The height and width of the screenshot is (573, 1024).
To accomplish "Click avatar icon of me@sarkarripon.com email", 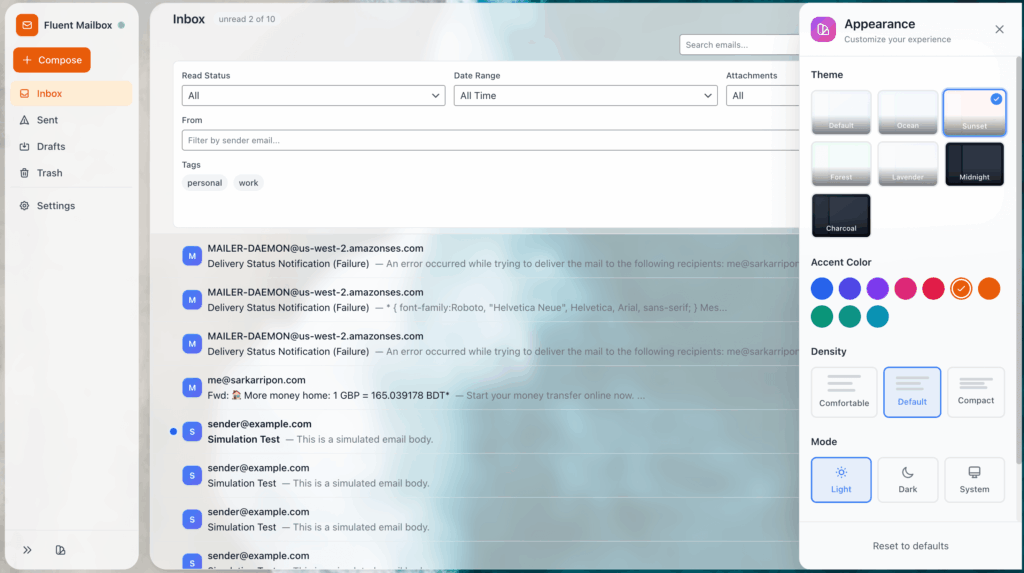I will pos(192,387).
